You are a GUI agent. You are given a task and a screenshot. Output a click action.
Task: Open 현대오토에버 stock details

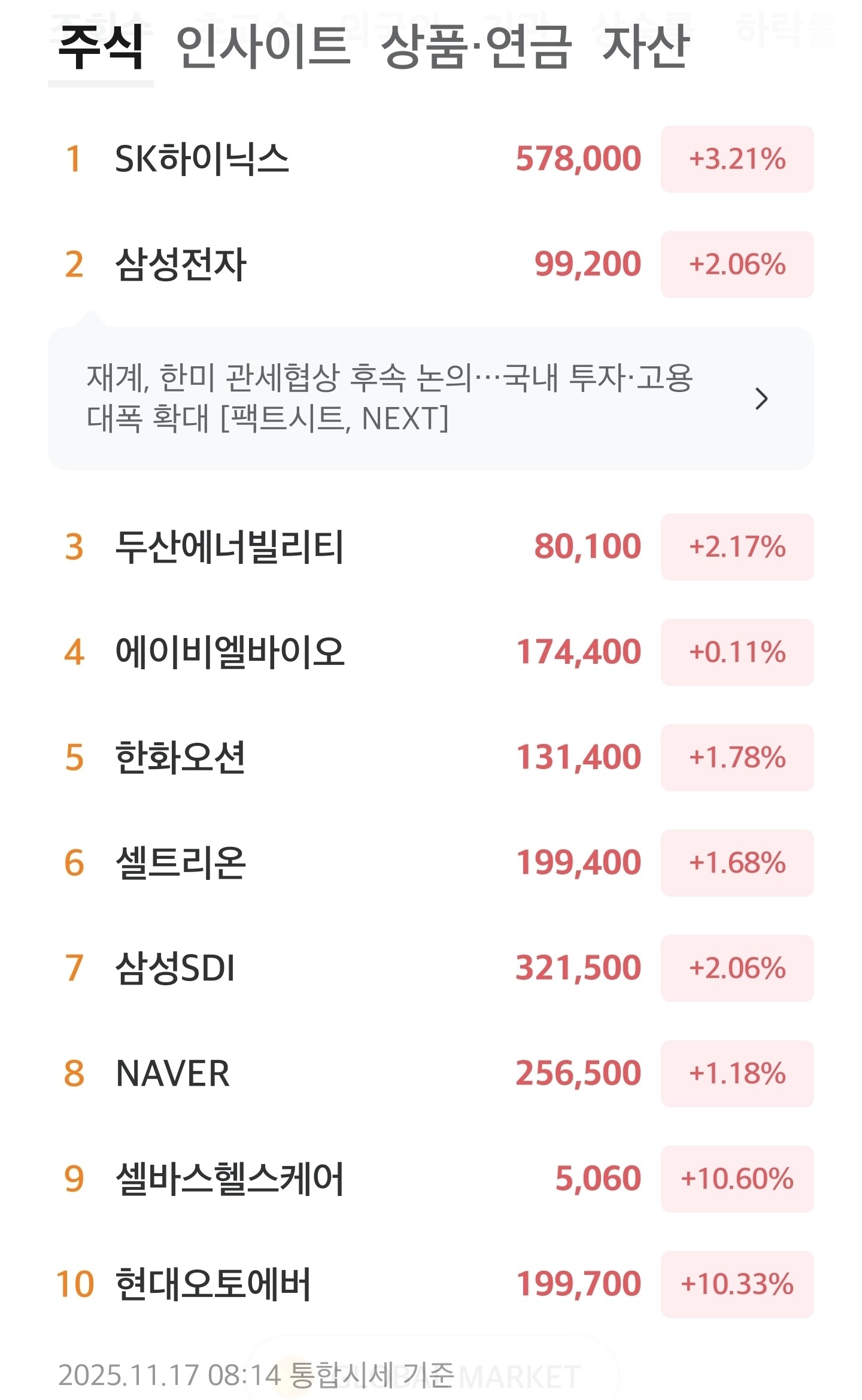pyautogui.click(x=213, y=1284)
